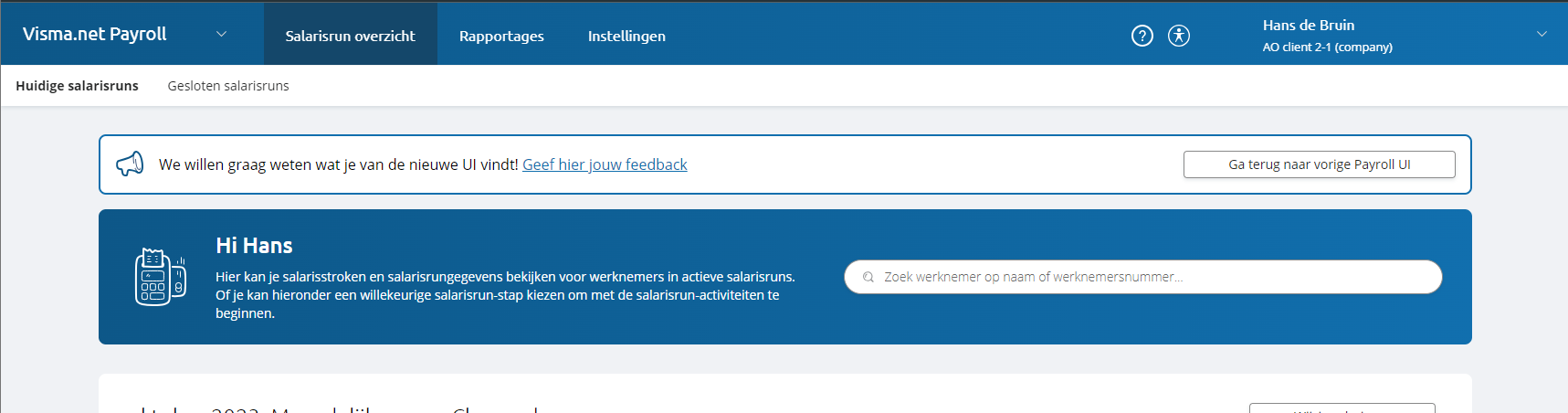Switch to Gesloten salarisruns subtab

pyautogui.click(x=228, y=86)
